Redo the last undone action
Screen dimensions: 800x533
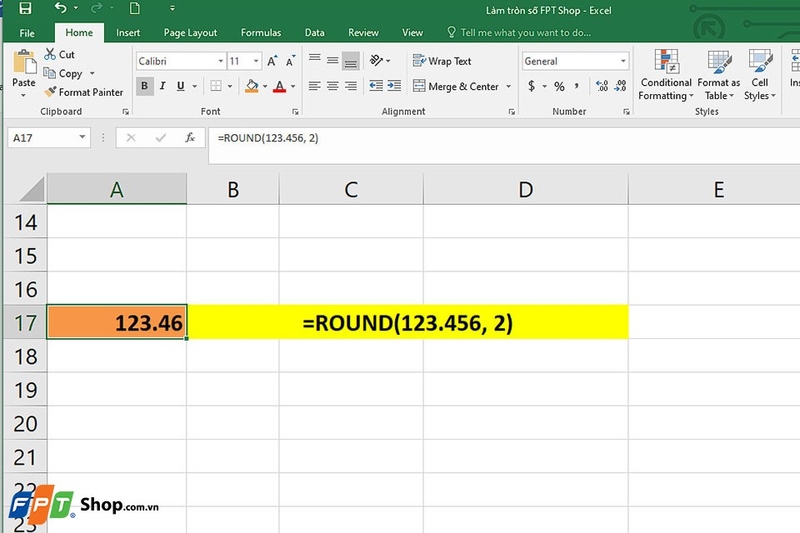coord(96,8)
